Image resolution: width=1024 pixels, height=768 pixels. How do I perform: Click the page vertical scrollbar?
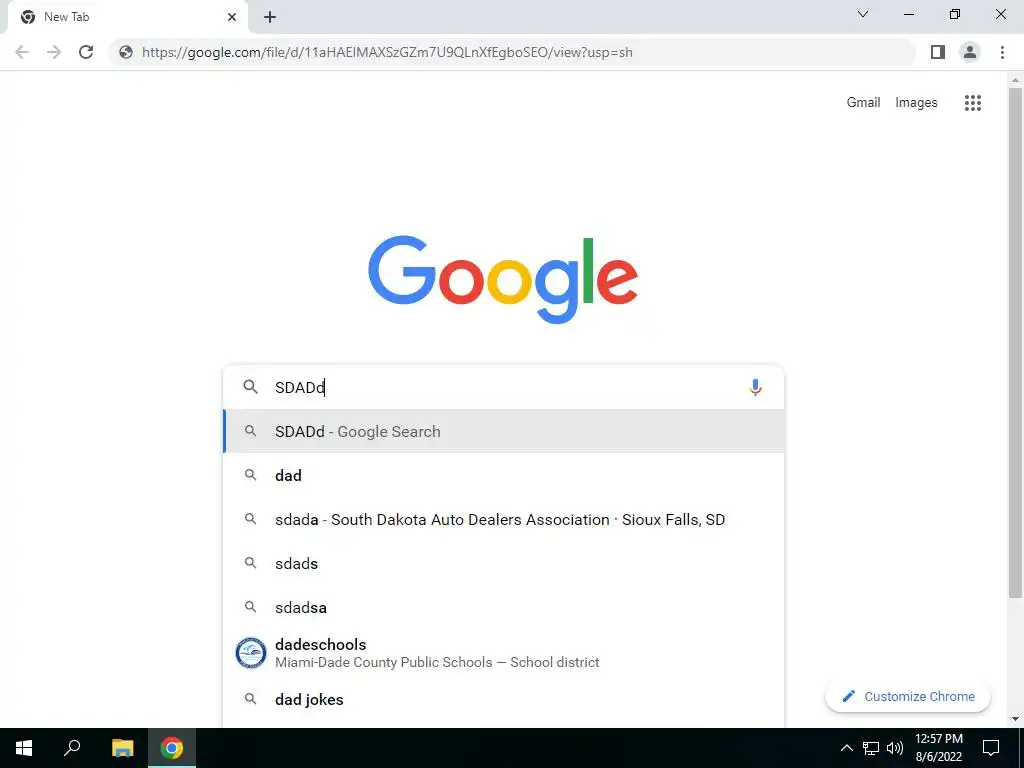pos(1015,343)
